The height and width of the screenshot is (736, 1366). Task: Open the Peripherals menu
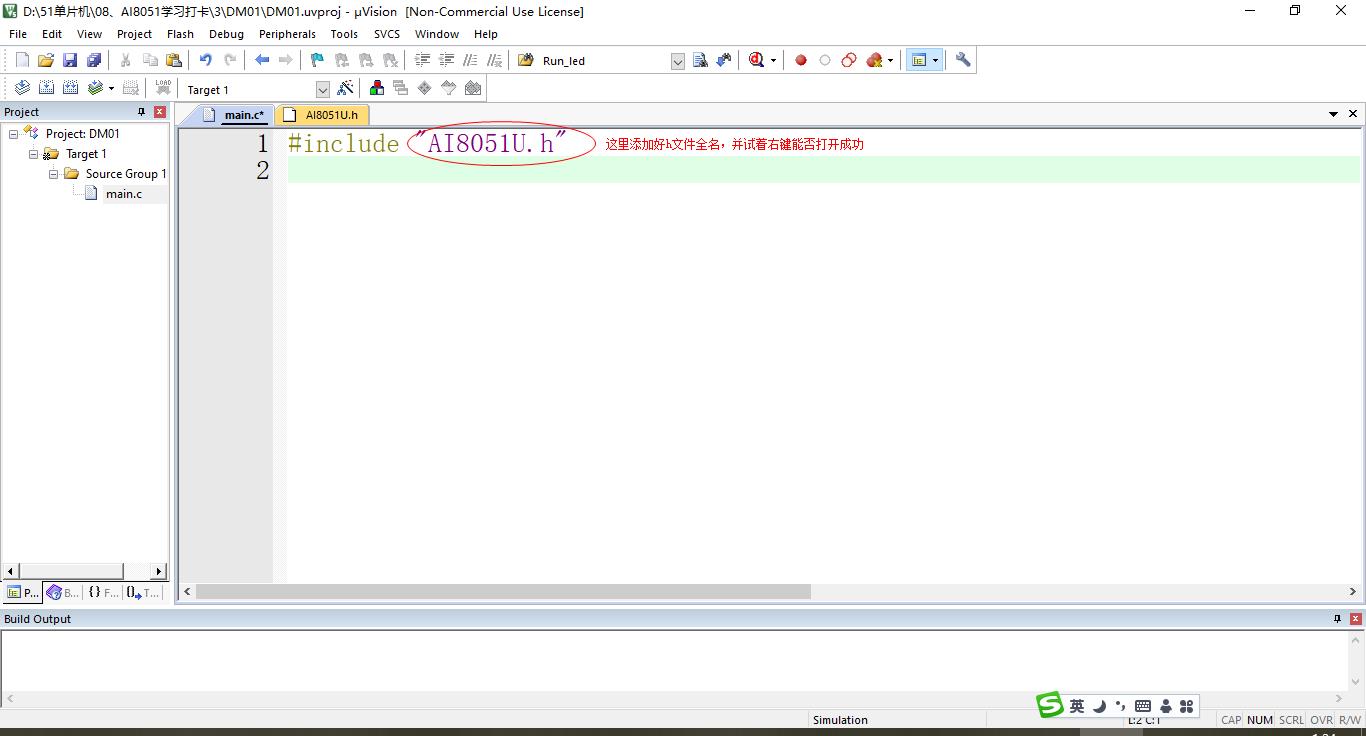(287, 34)
